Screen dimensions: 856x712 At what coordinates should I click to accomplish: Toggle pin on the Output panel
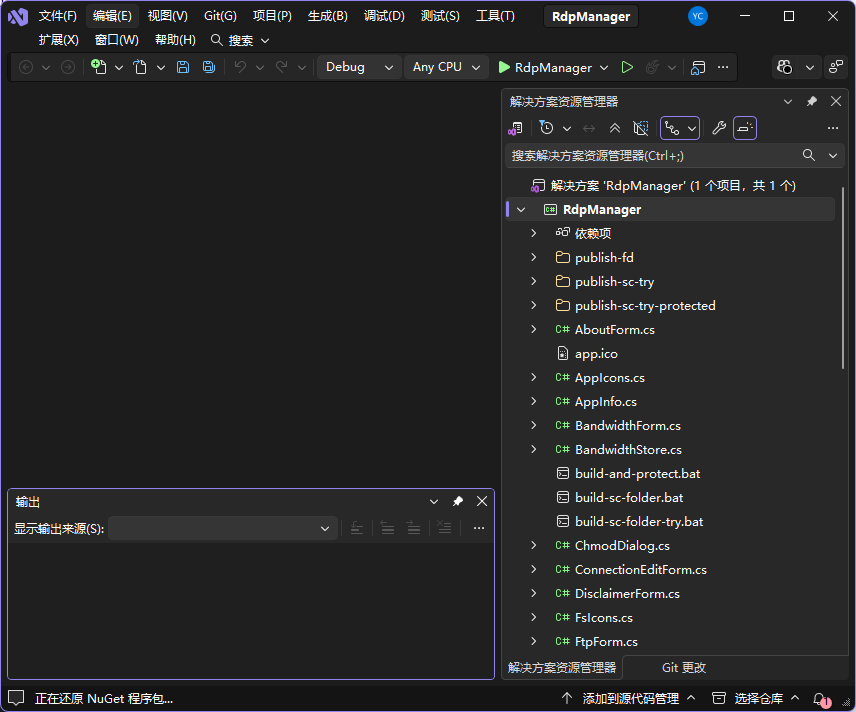[457, 501]
